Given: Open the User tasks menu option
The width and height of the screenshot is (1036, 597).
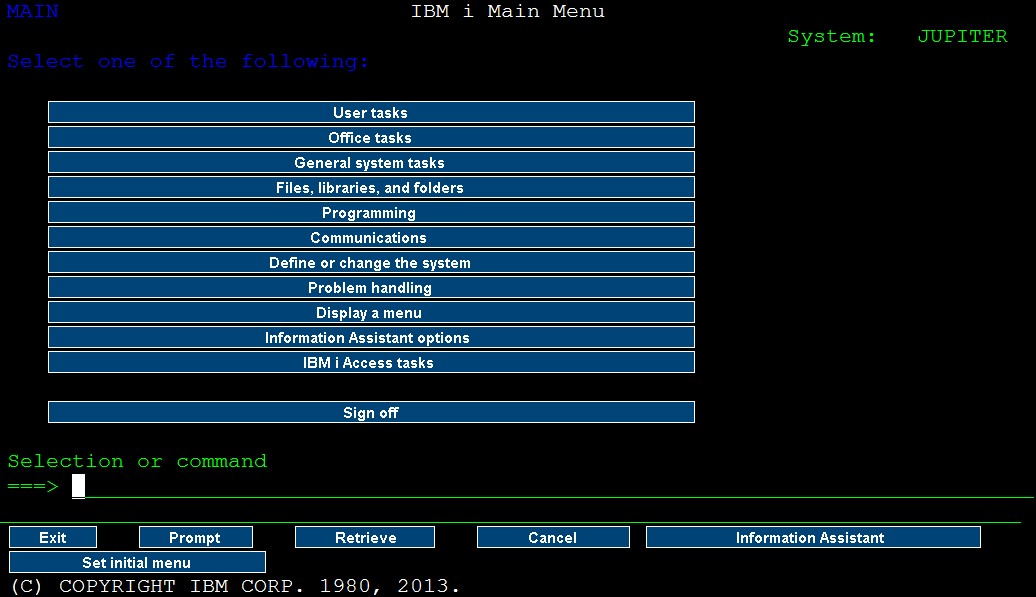Looking at the screenshot, I should [370, 112].
